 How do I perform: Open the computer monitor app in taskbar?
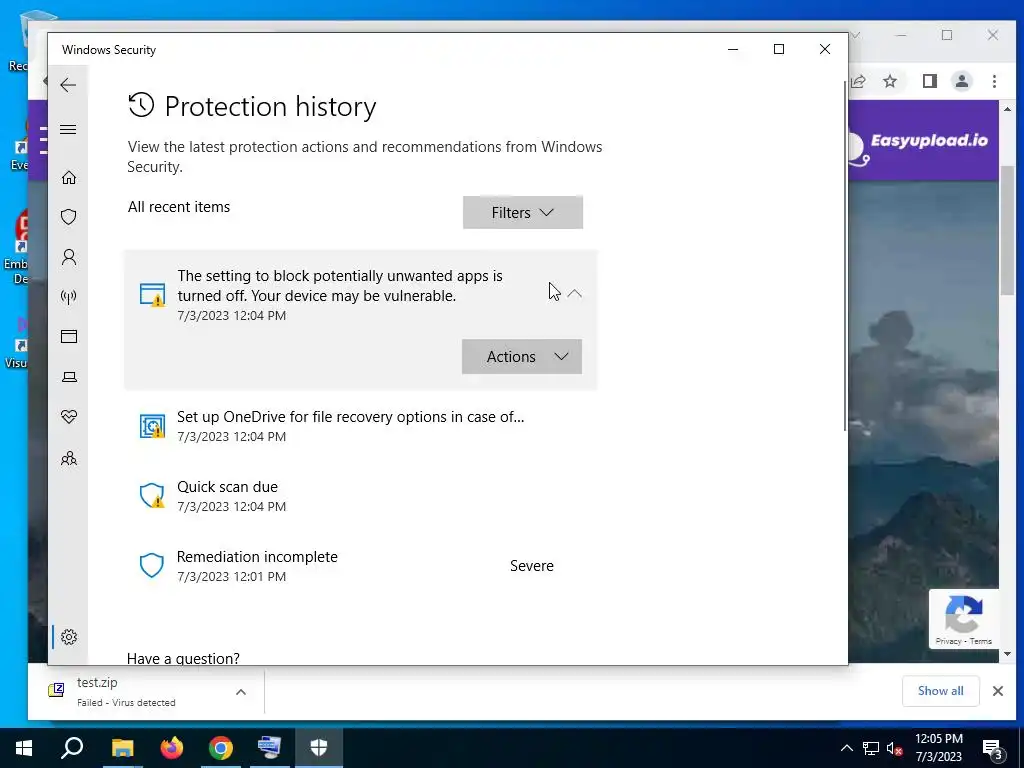[x=269, y=748]
